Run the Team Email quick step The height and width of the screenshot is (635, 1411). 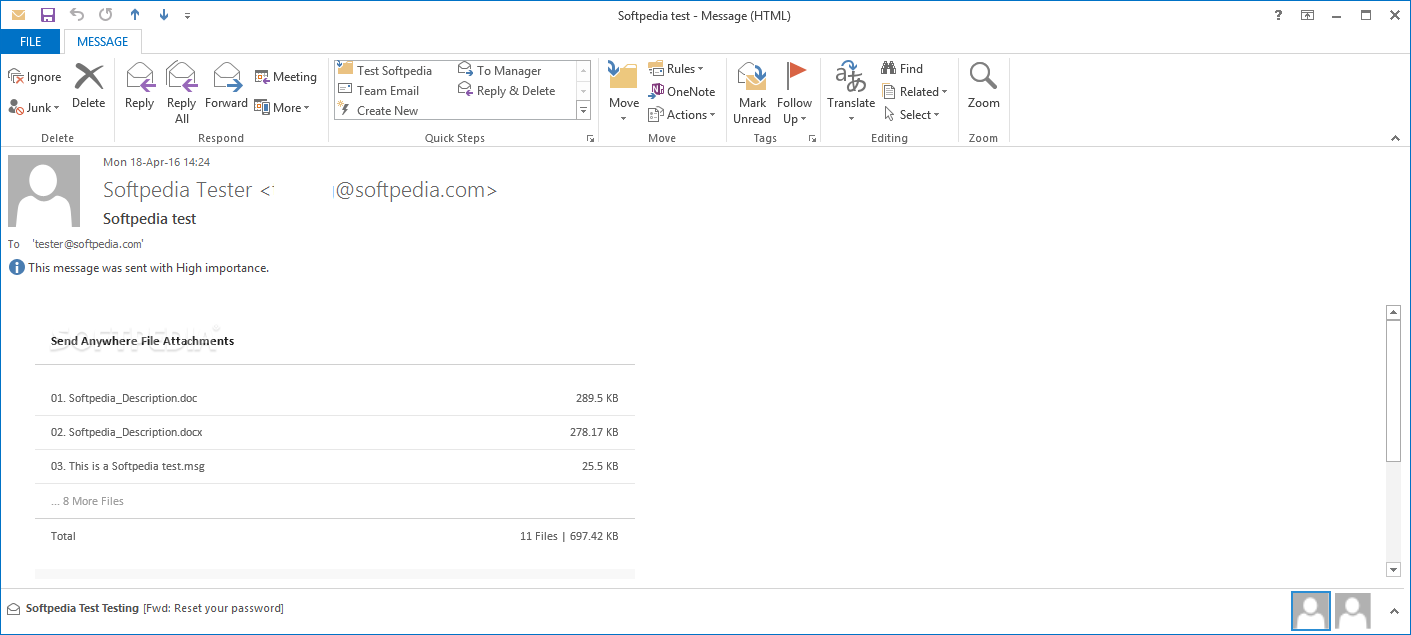click(x=378, y=90)
